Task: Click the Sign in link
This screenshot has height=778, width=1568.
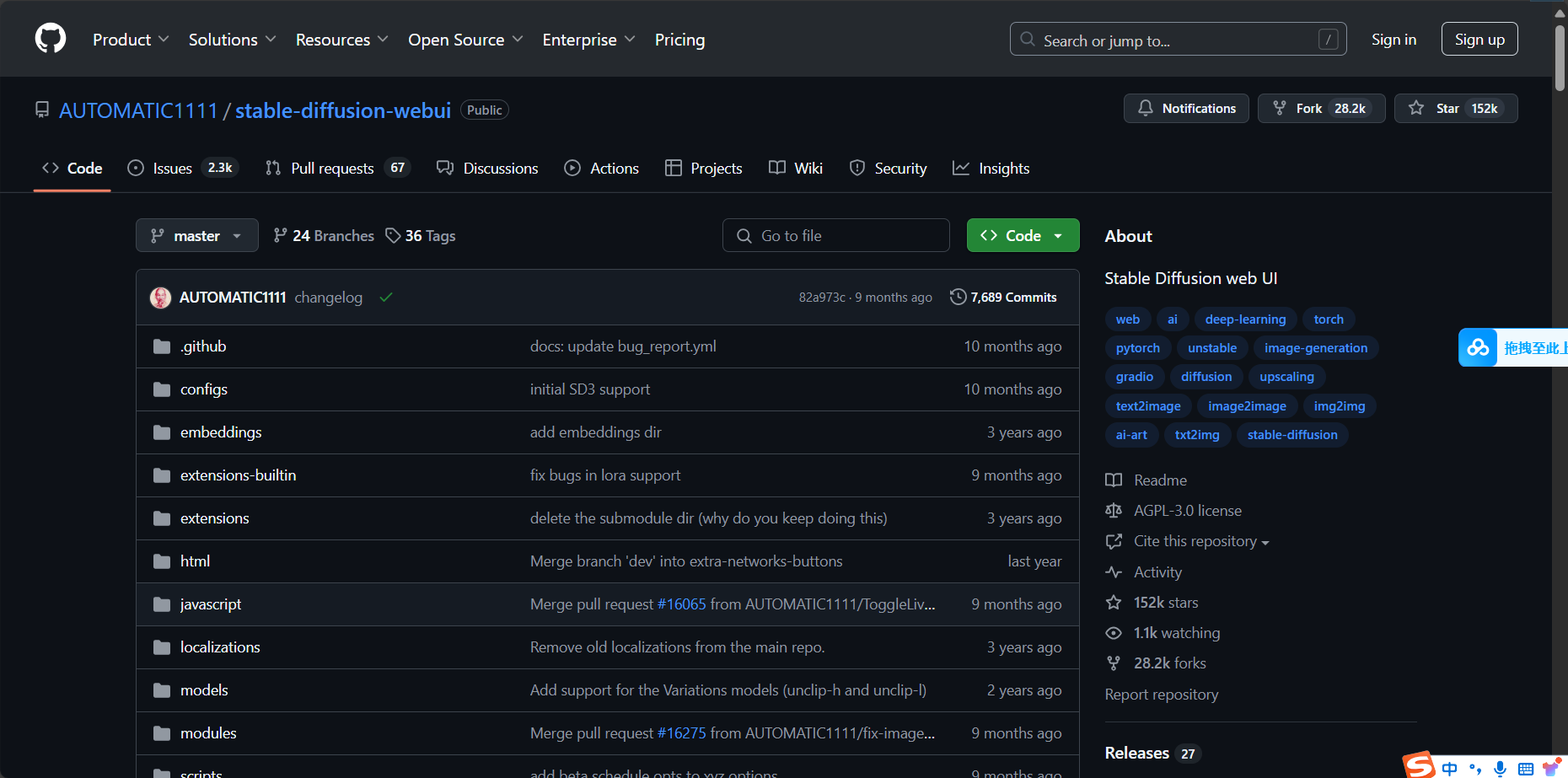Action: click(x=1393, y=39)
